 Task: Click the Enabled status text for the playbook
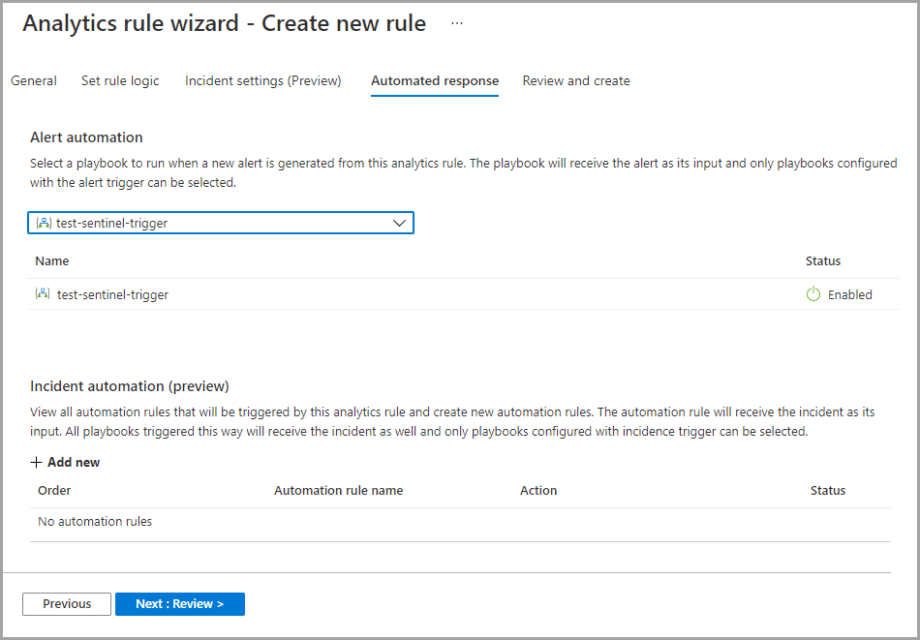850,295
